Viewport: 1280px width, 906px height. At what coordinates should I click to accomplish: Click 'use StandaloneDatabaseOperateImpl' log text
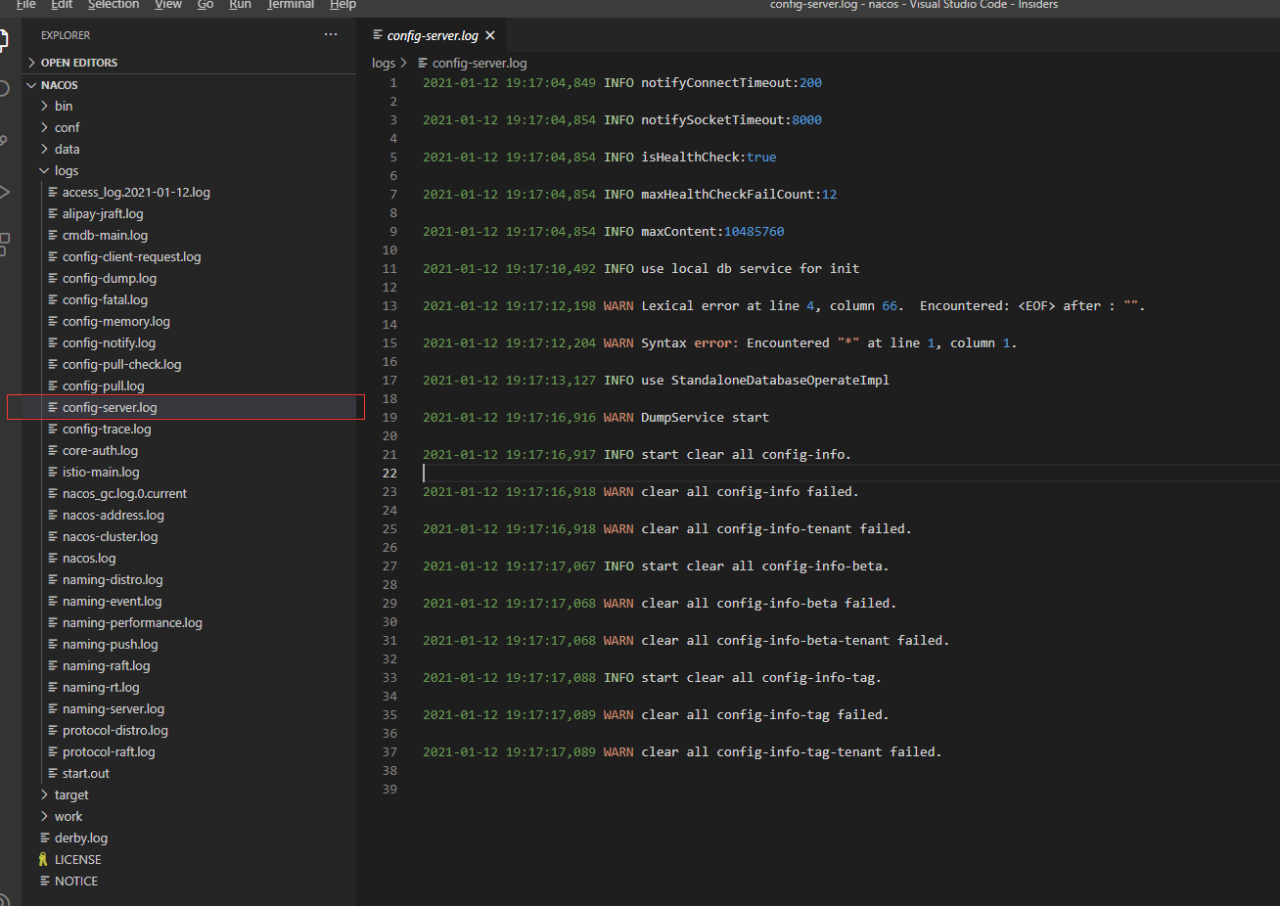tap(765, 380)
